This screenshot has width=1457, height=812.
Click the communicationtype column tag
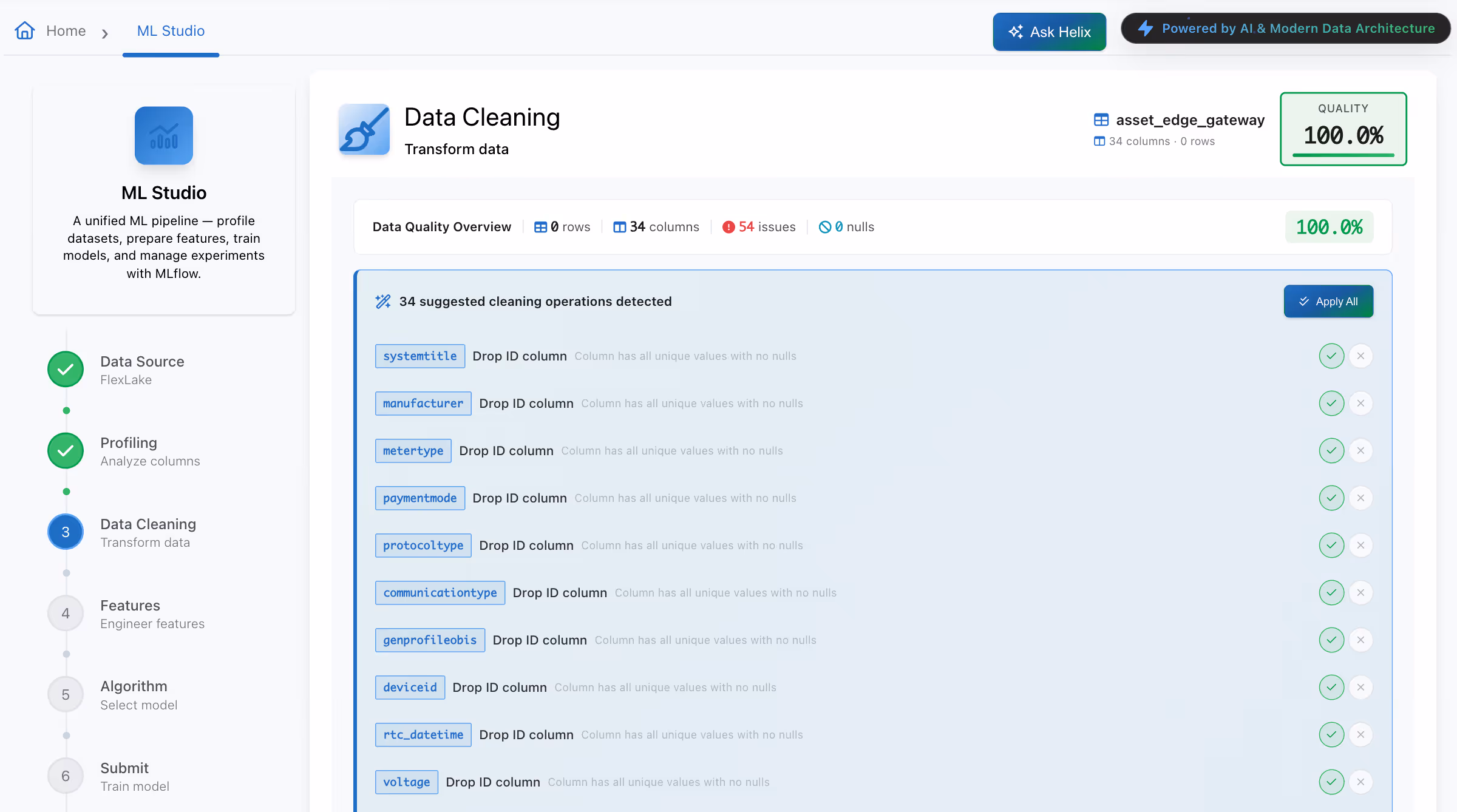point(440,593)
